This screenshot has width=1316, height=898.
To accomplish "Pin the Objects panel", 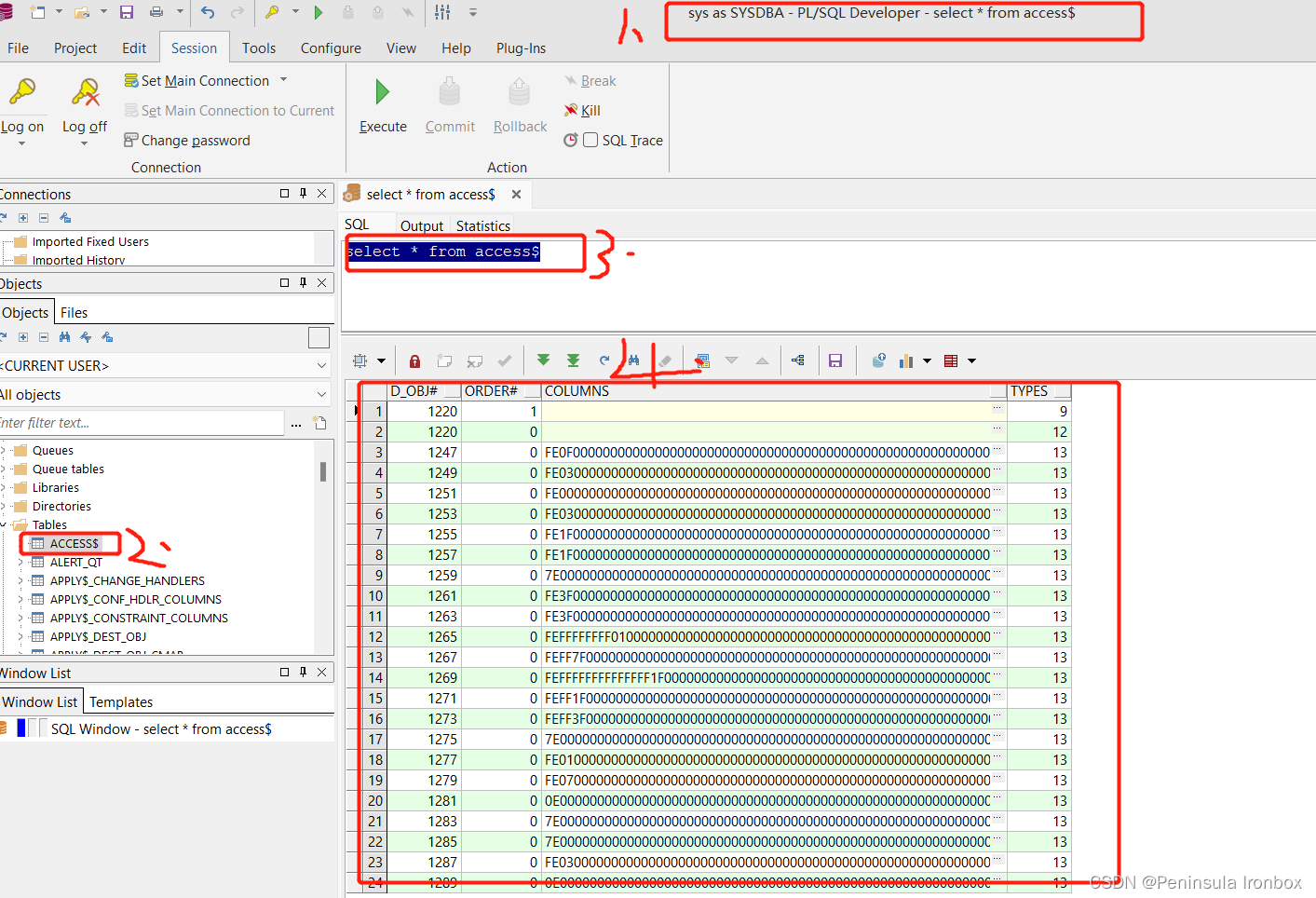I will pyautogui.click(x=303, y=282).
